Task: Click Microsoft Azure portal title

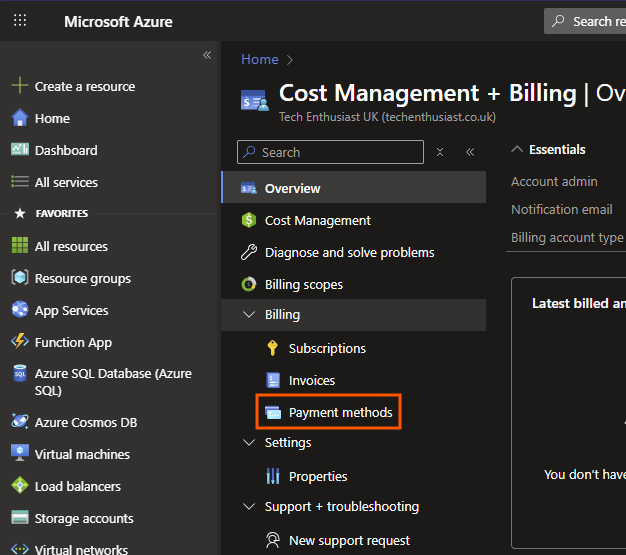Action: click(118, 22)
